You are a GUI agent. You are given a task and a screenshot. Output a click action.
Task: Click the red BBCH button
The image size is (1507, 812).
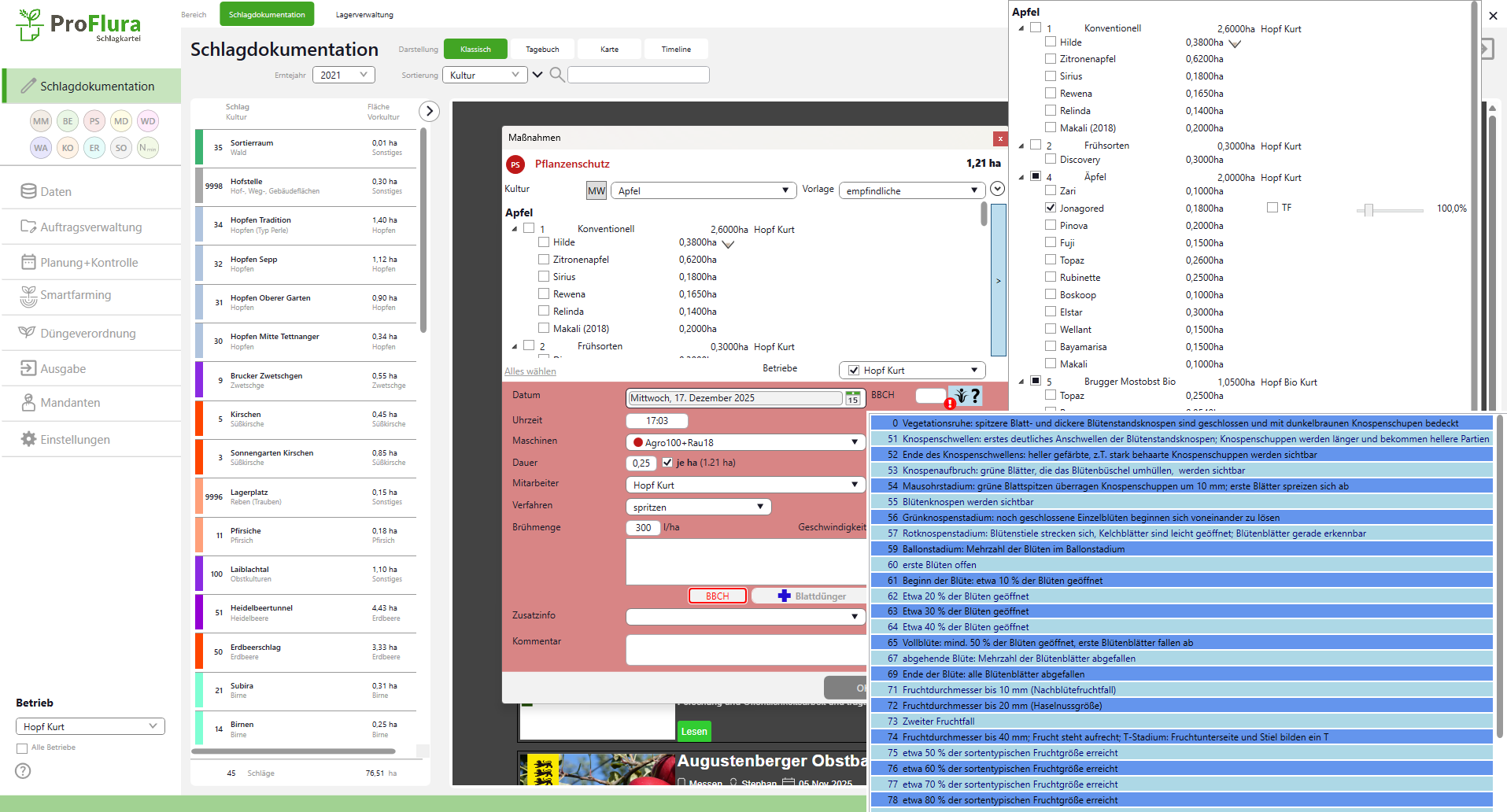[x=717, y=596]
